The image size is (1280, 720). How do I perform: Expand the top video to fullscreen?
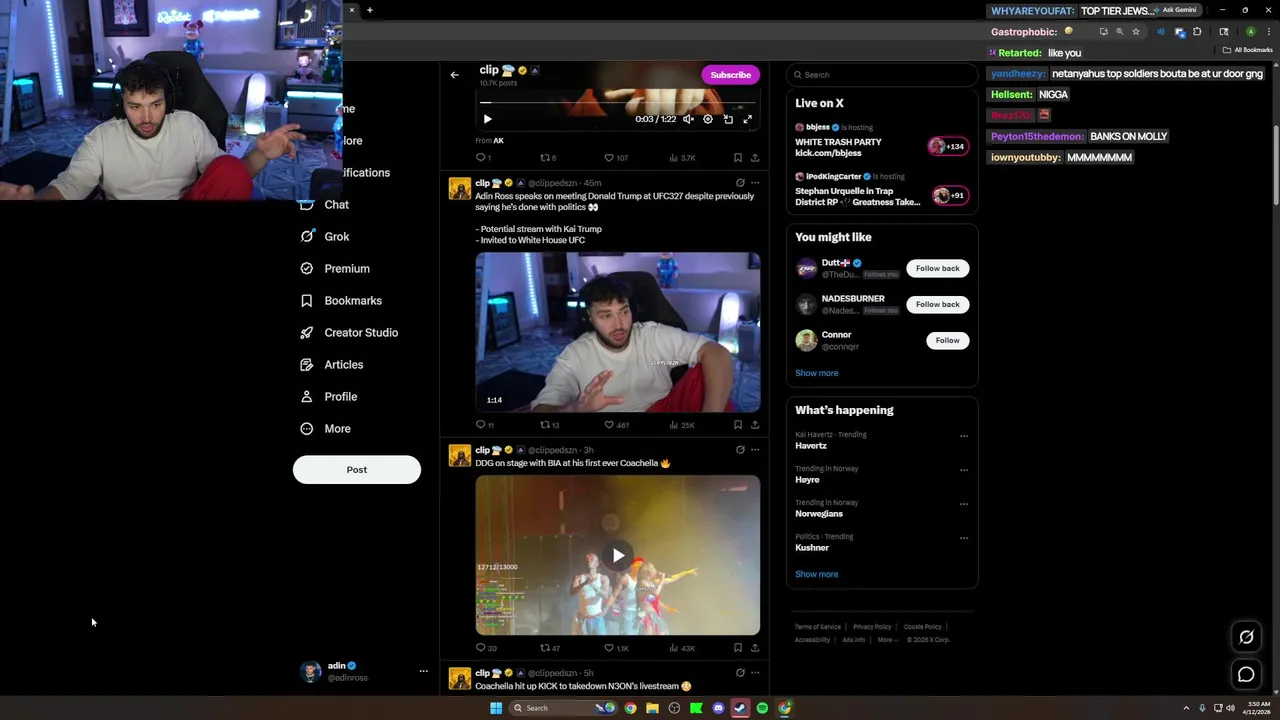(x=747, y=119)
